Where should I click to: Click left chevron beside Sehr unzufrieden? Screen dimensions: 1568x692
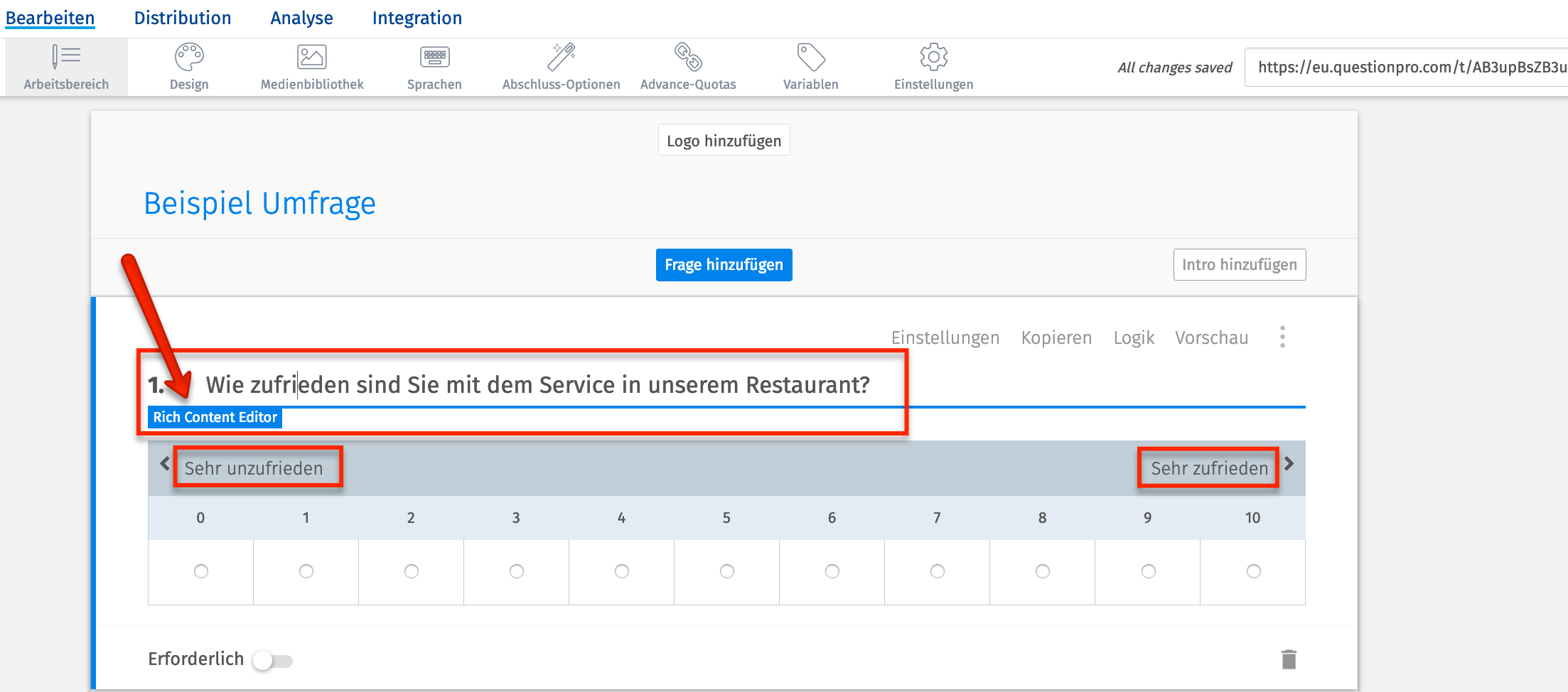click(165, 464)
